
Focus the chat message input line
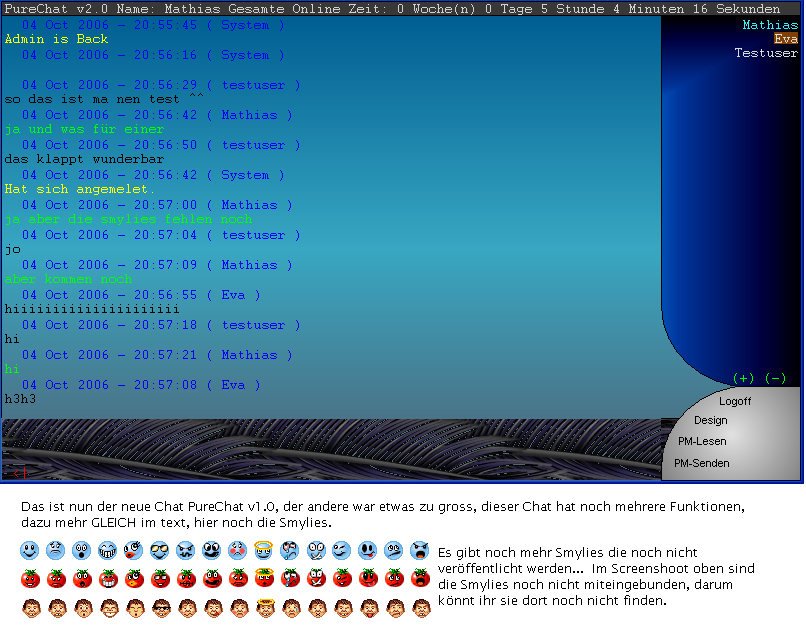click(331, 473)
